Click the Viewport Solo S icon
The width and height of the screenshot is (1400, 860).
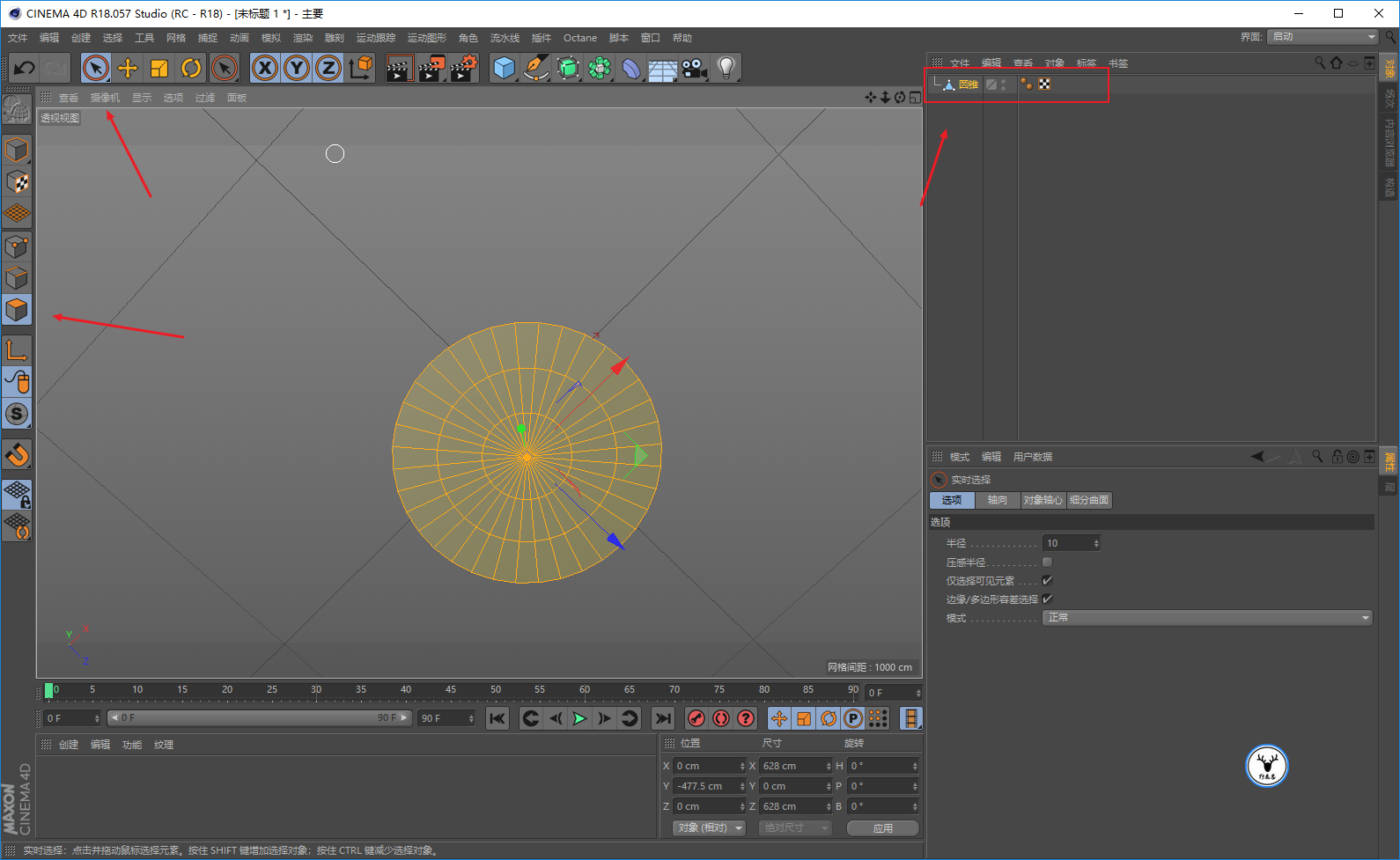click(17, 414)
